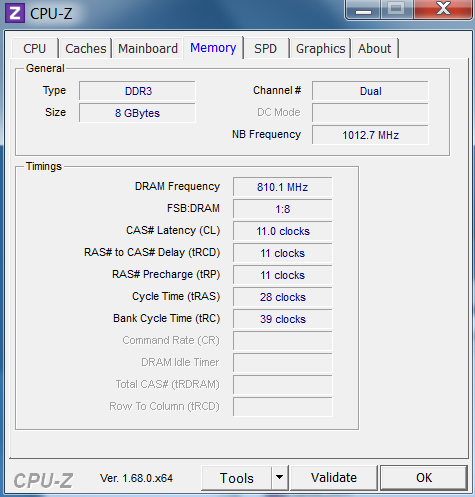The height and width of the screenshot is (497, 475).
Task: Expand the Tools dropdown arrow
Action: pyautogui.click(x=280, y=478)
